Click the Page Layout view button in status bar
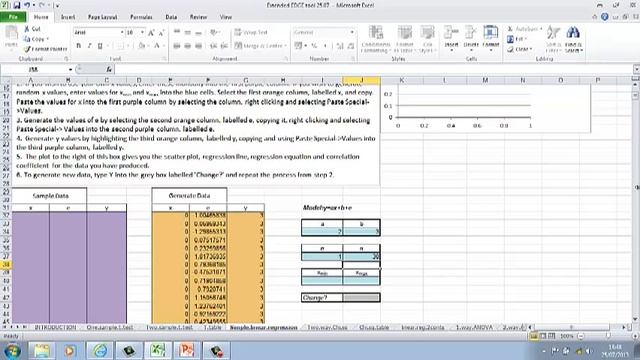The height and width of the screenshot is (360, 640). point(543,336)
